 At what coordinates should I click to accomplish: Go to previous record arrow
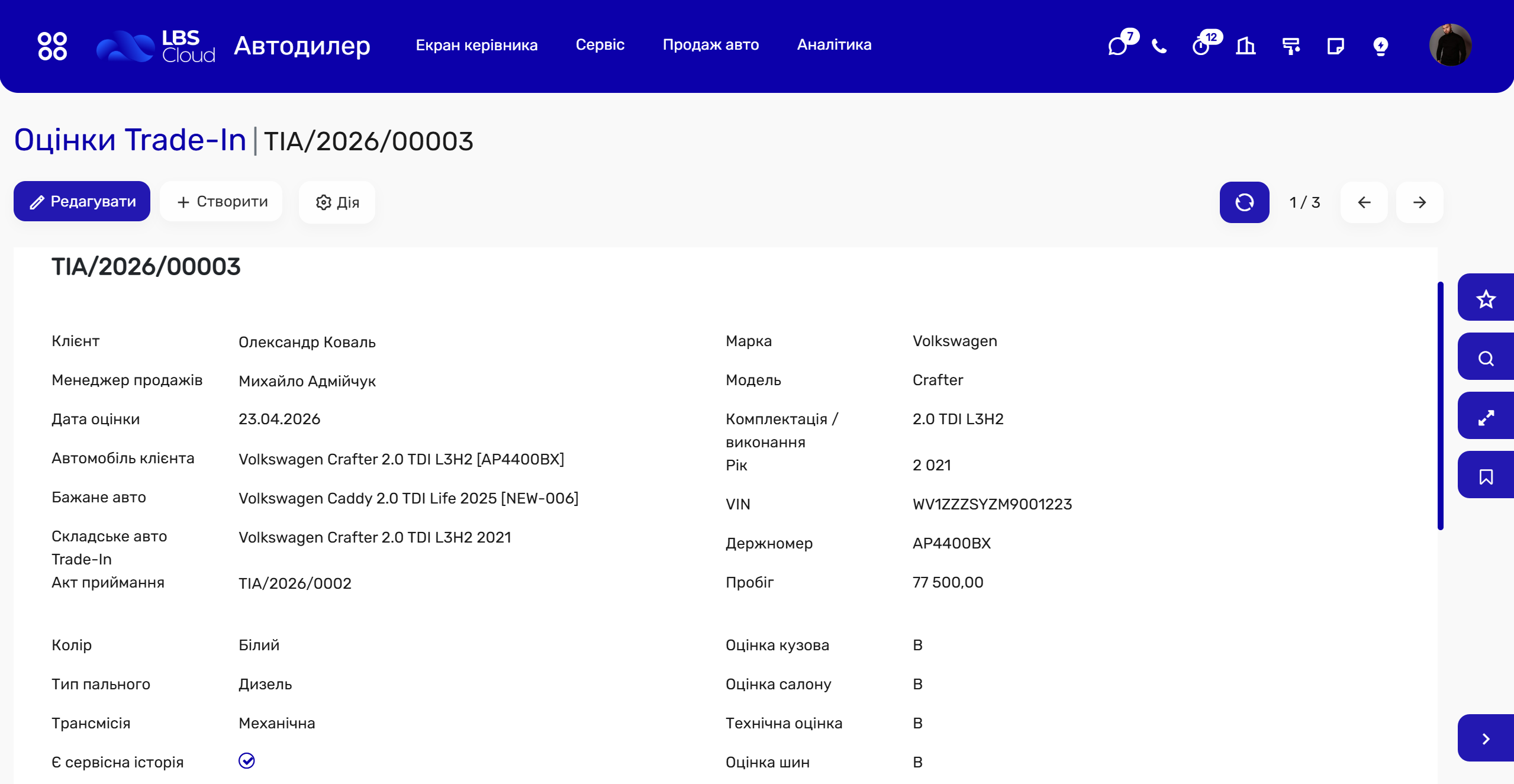click(1364, 202)
